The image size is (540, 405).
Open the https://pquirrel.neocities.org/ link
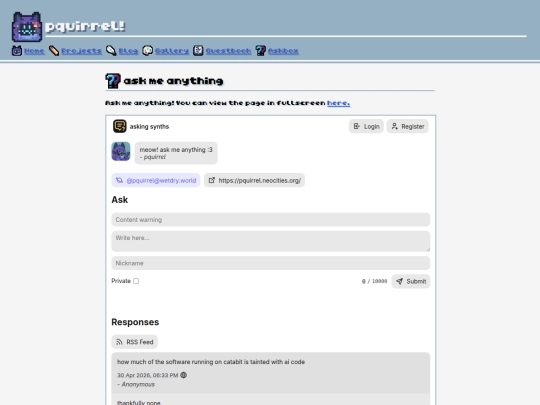(x=255, y=180)
